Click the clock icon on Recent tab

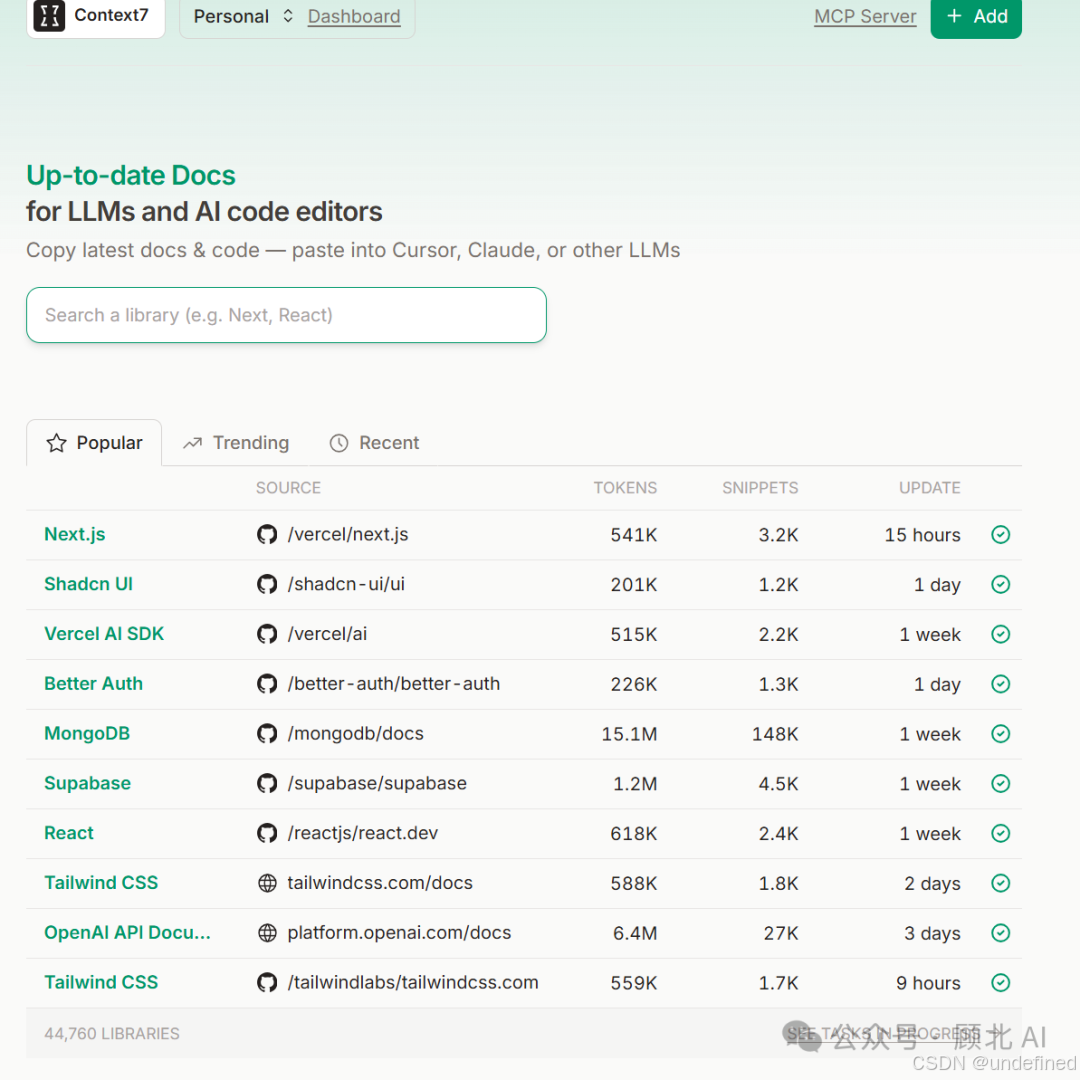[338, 443]
